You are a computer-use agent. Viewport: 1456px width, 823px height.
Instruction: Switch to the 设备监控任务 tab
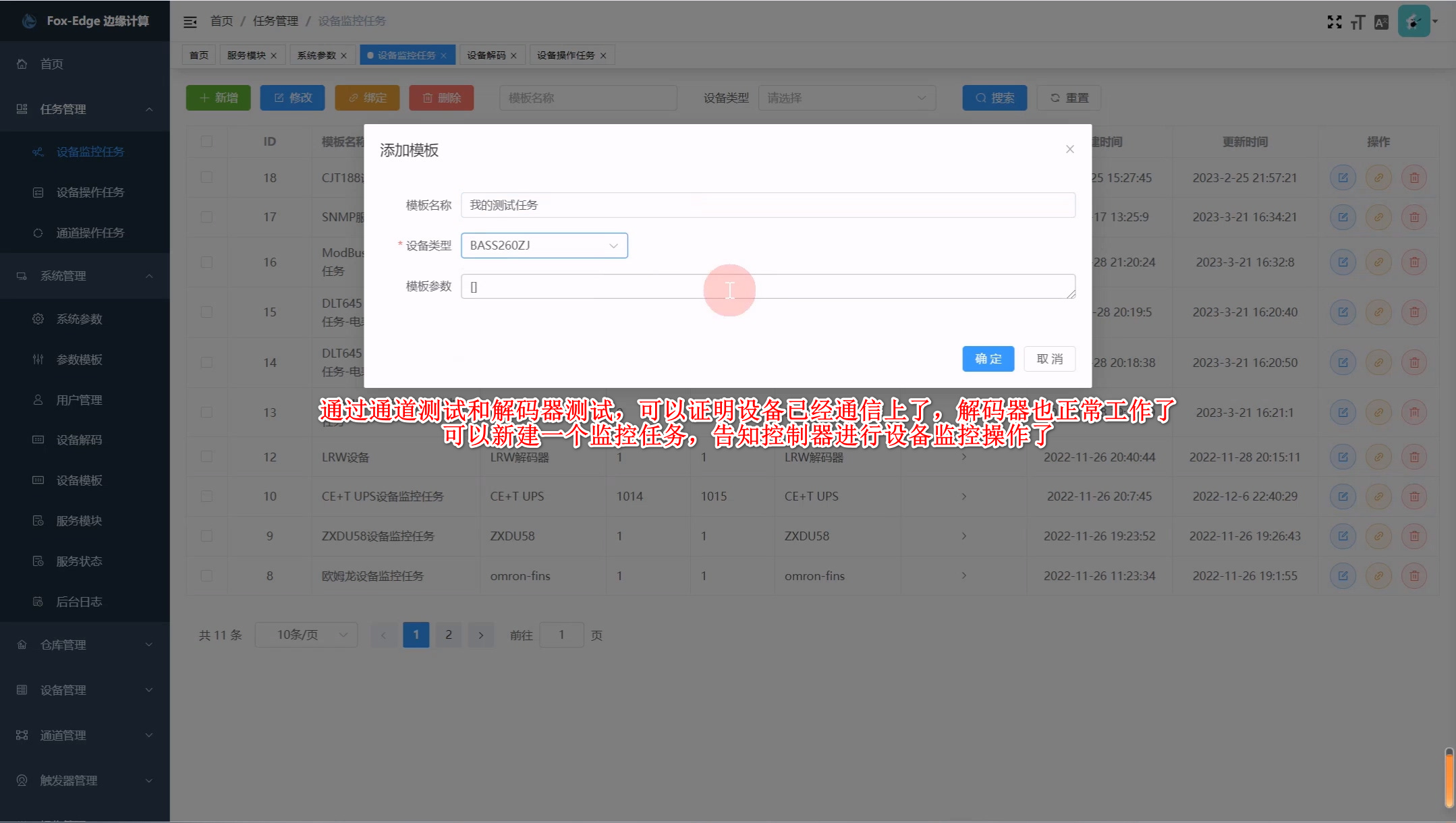coord(407,55)
